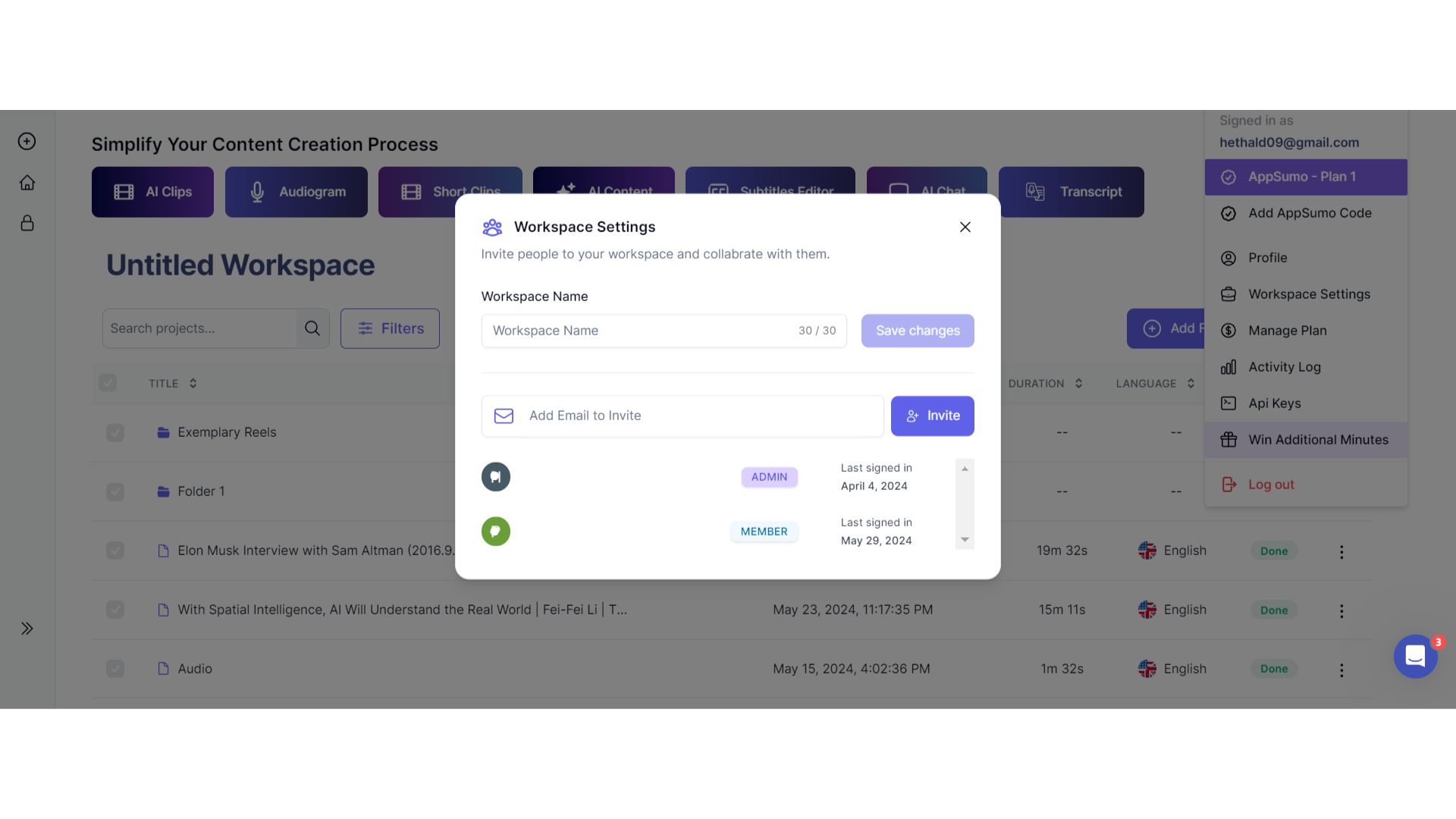Toggle checkbox for Exemplary Reels row
The width and height of the screenshot is (1456, 819).
click(x=114, y=432)
